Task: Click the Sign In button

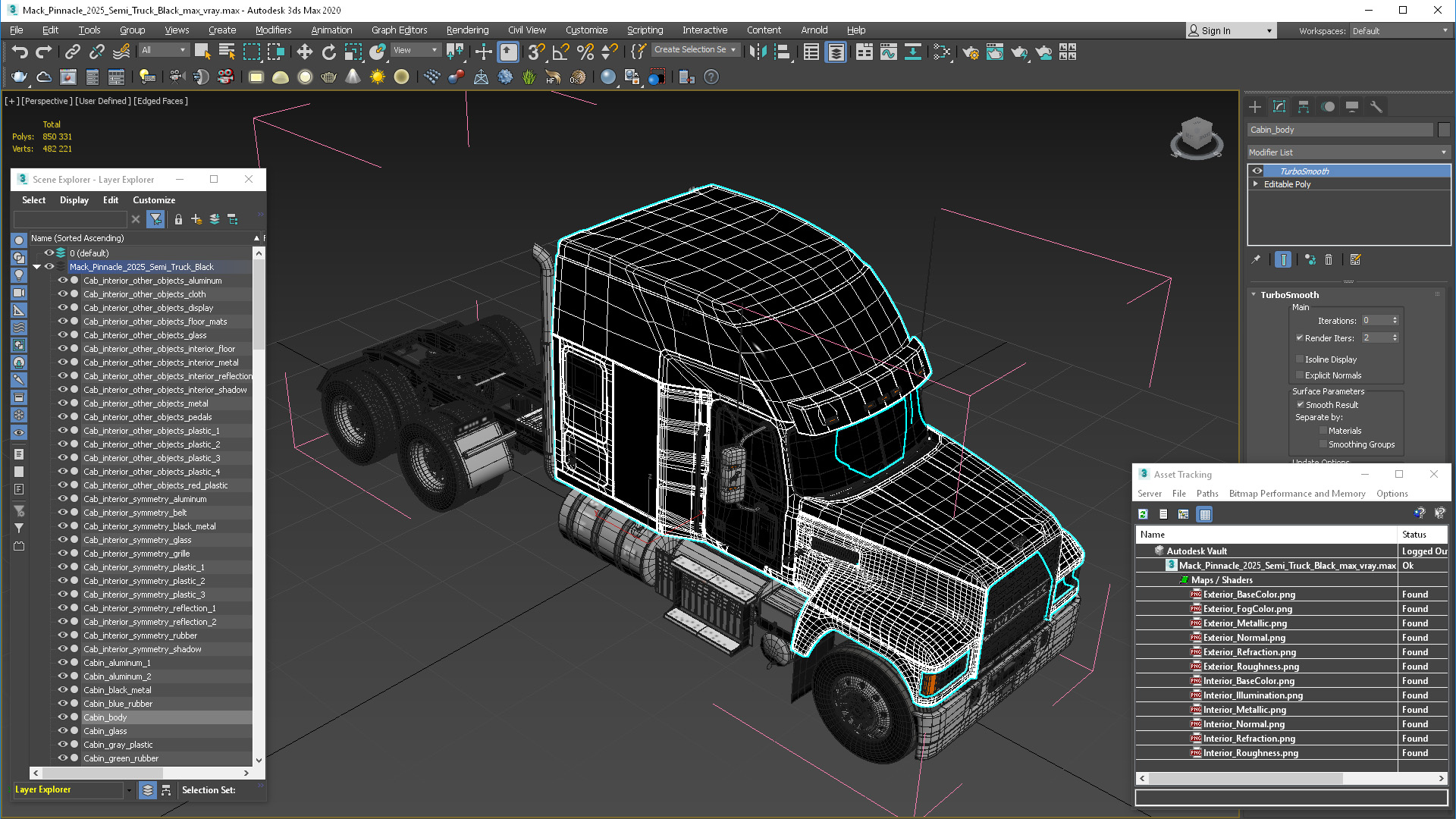Action: tap(1216, 31)
